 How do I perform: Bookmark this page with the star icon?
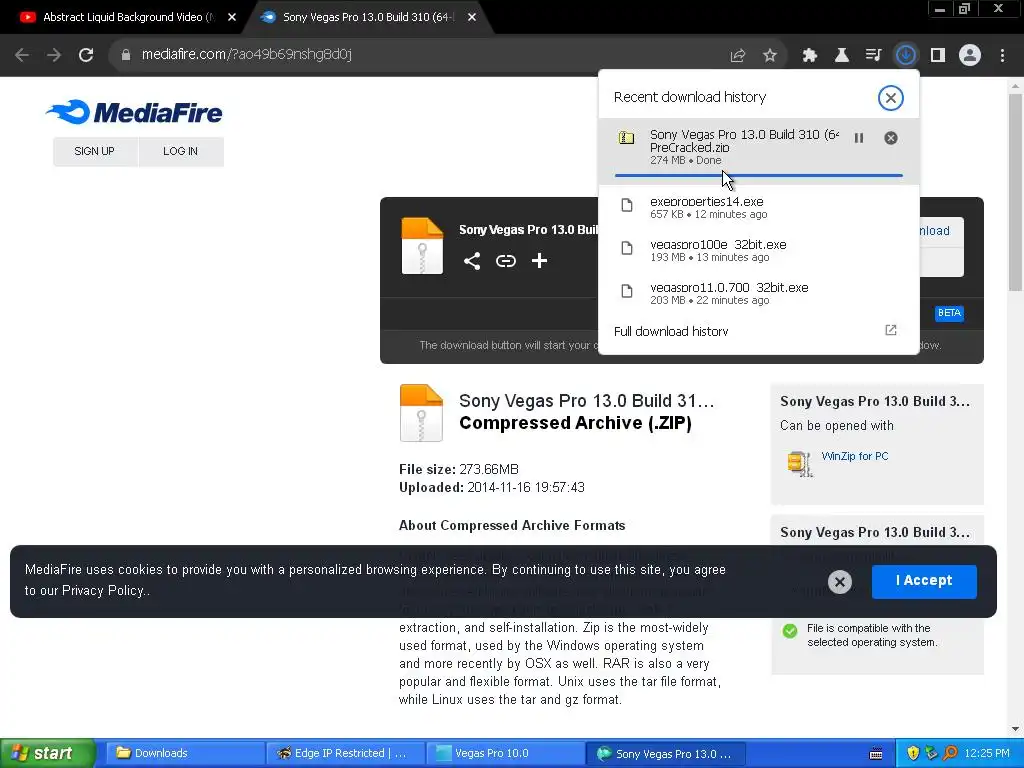pos(770,56)
